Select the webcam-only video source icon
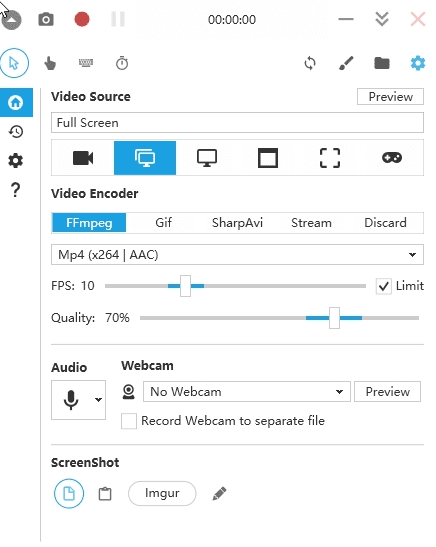Screen dimensions: 436x547 (x=83, y=158)
